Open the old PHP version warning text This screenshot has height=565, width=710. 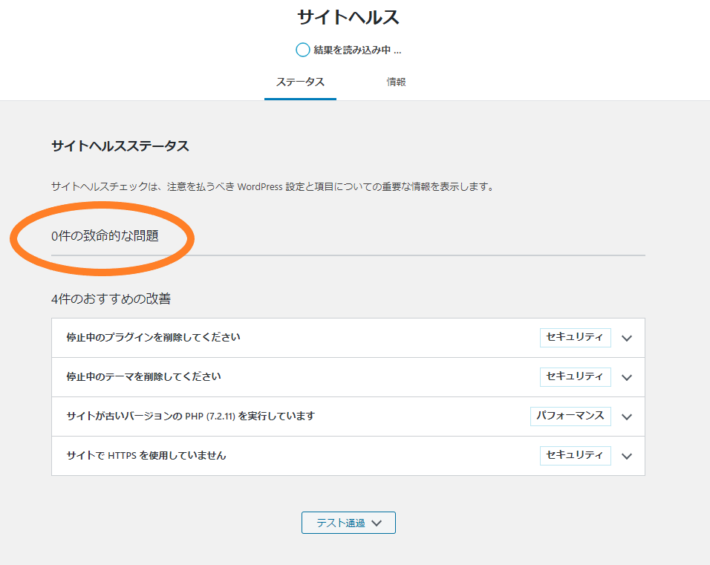pyautogui.click(x=190, y=416)
